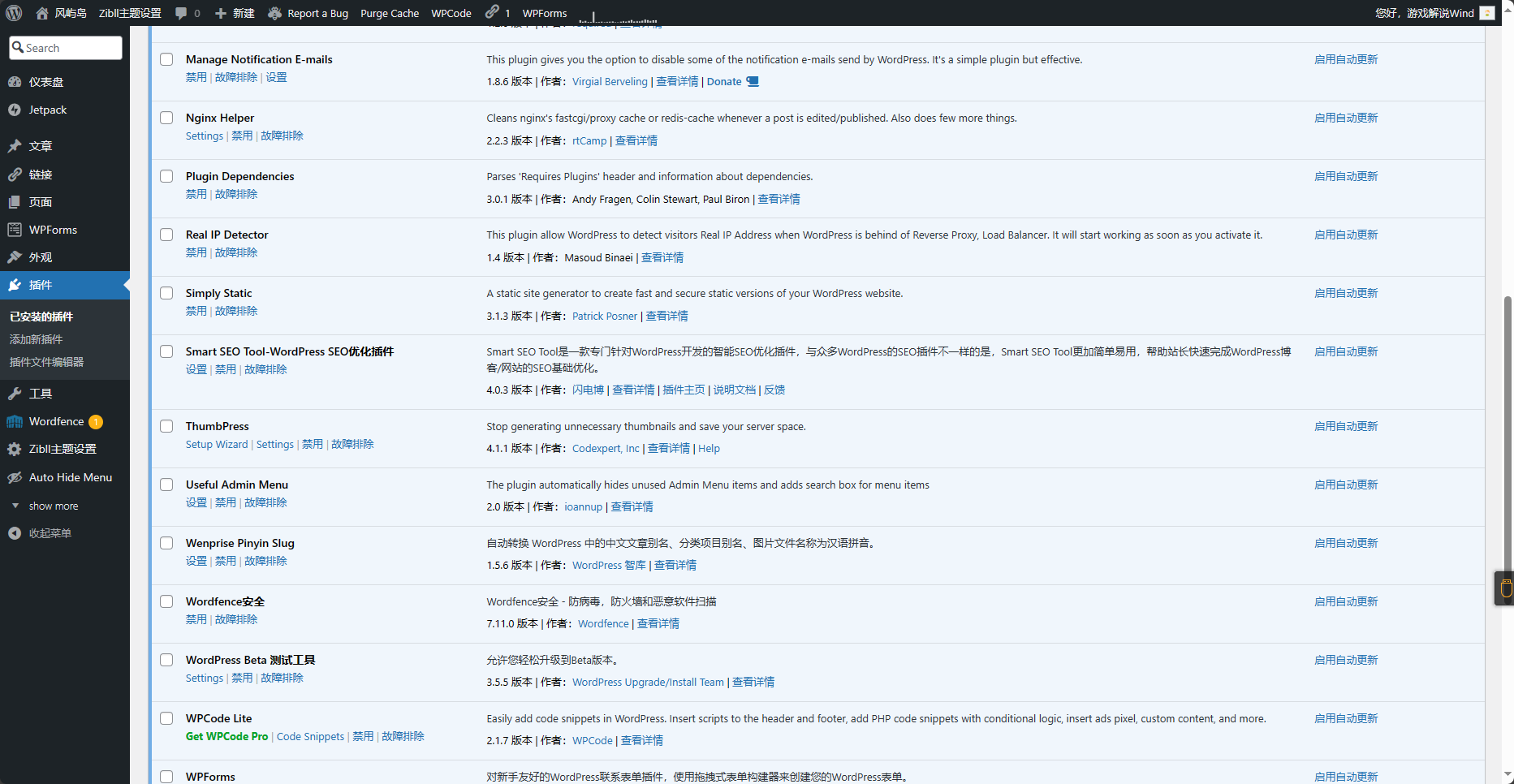Tick the Wenprise Pinyin Slug checkbox

click(166, 543)
